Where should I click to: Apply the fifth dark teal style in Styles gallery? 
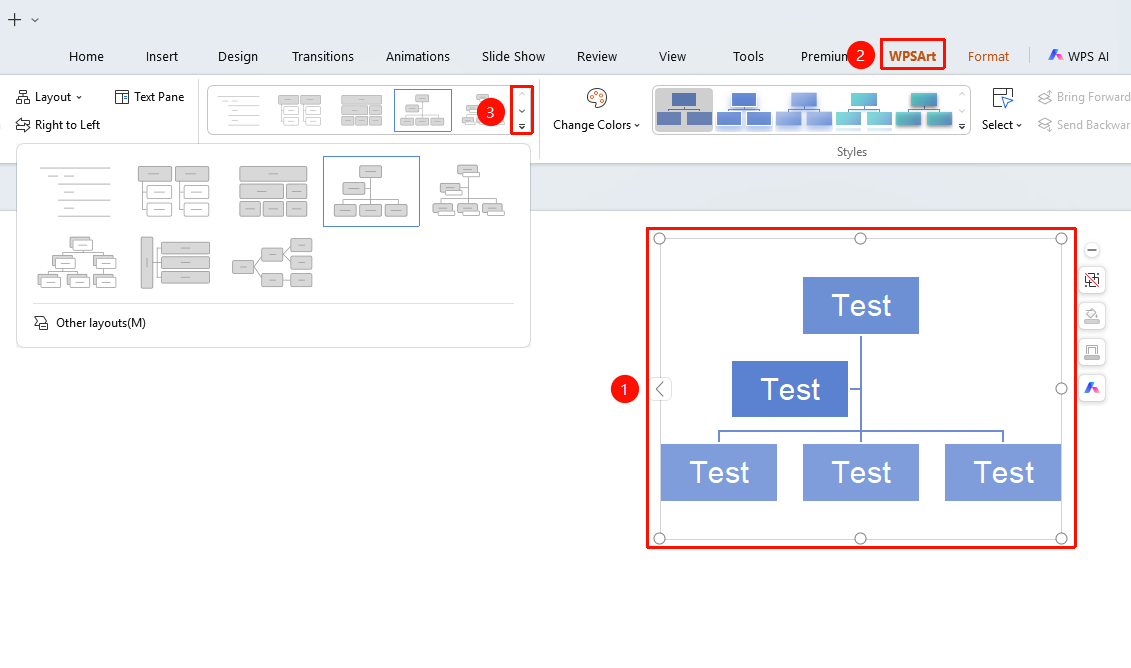coord(924,110)
